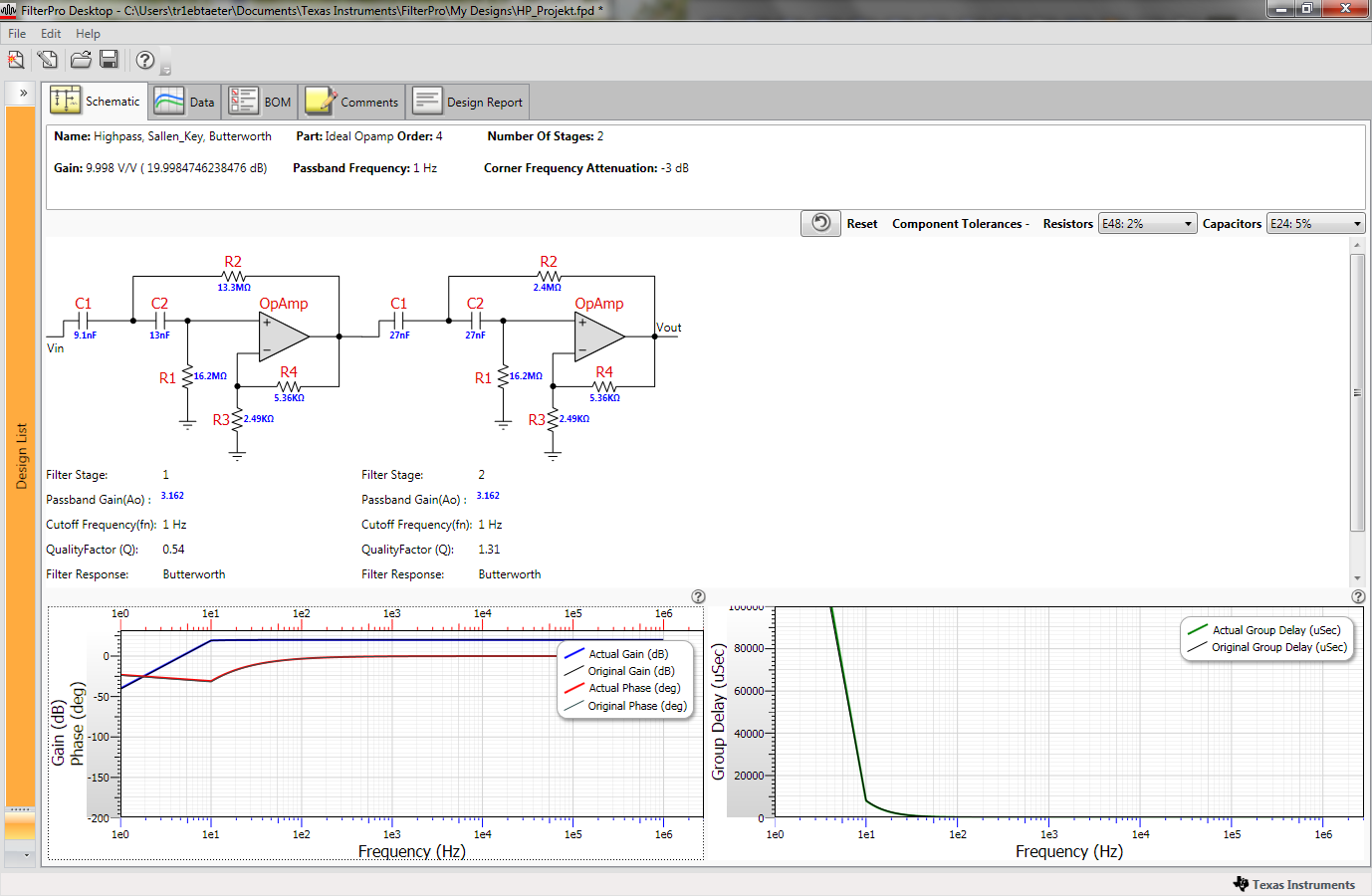Open the Edit menu
This screenshot has width=1372, height=896.
tap(51, 33)
